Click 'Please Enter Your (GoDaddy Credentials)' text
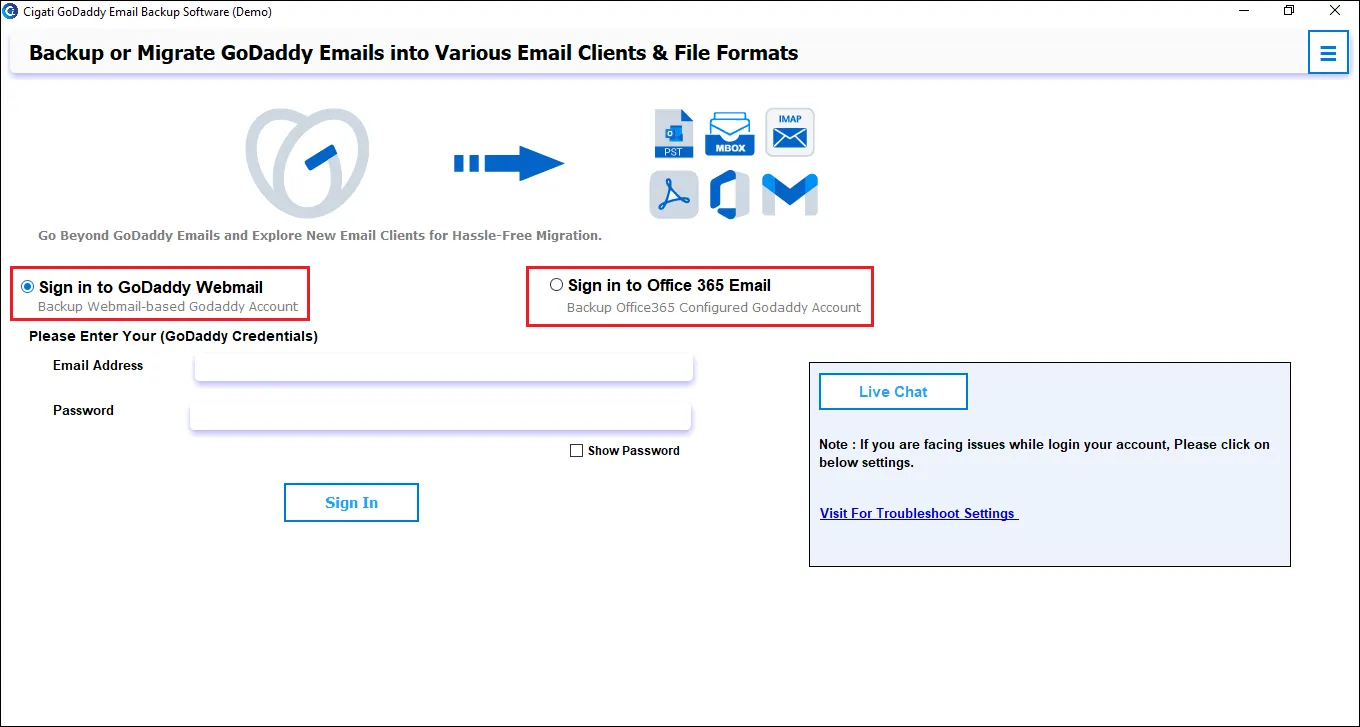1360x727 pixels. 173,336
